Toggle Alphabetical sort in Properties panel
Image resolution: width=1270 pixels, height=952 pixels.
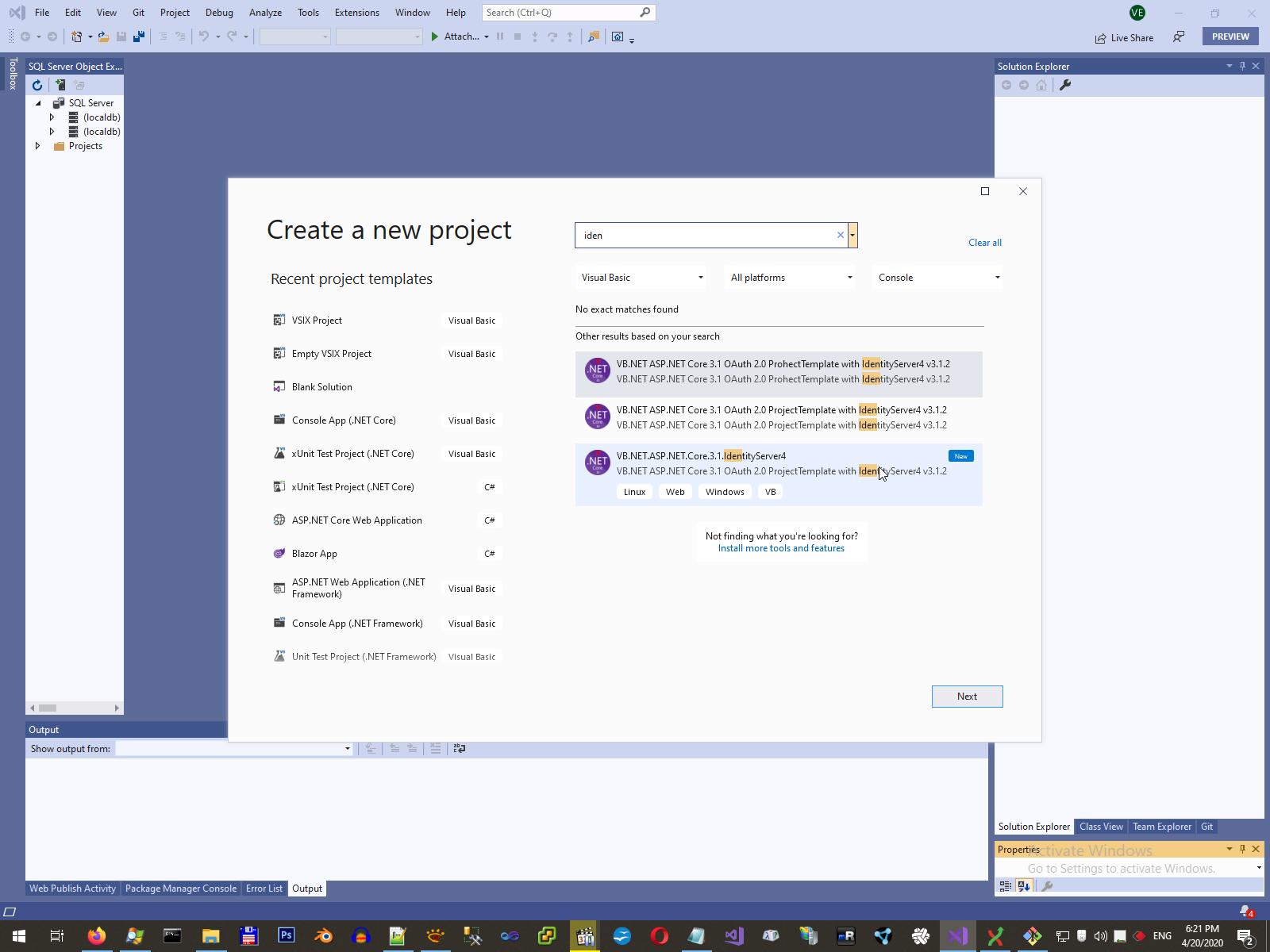pyautogui.click(x=1024, y=886)
